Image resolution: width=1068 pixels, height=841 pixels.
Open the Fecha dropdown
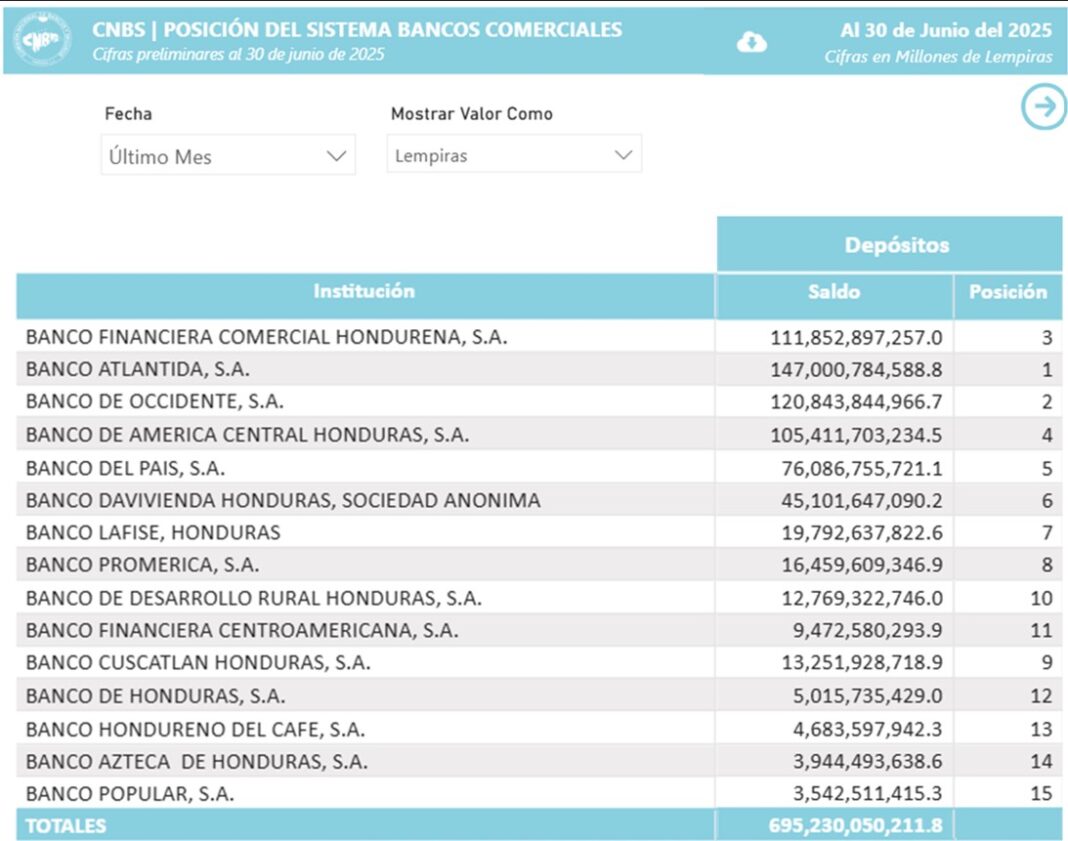pos(228,156)
